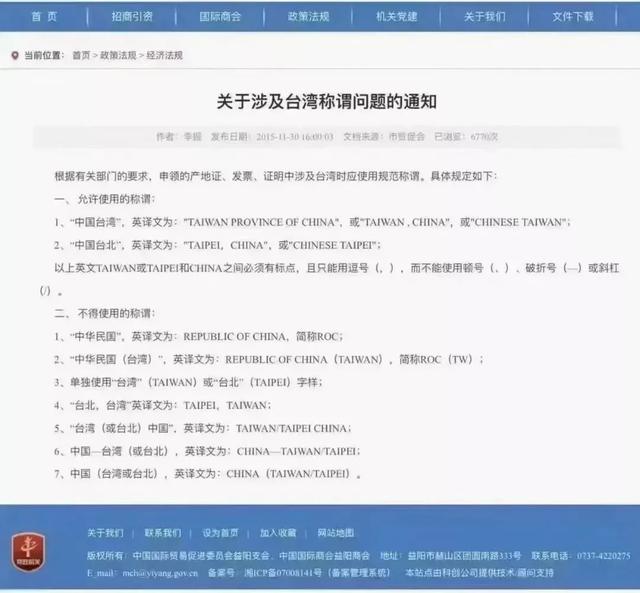
Task: Click the footer 加入收藏 link
Action: pyautogui.click(x=278, y=533)
